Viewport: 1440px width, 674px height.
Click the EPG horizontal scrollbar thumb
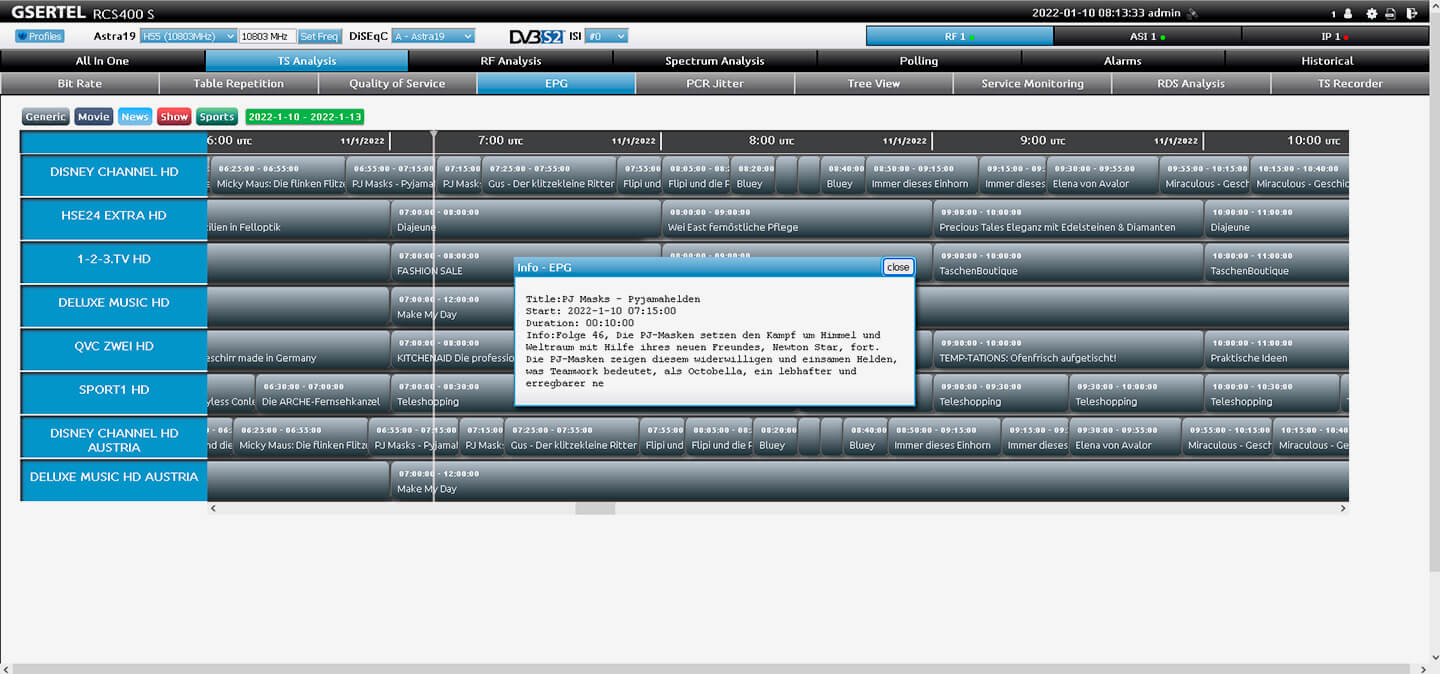[595, 509]
